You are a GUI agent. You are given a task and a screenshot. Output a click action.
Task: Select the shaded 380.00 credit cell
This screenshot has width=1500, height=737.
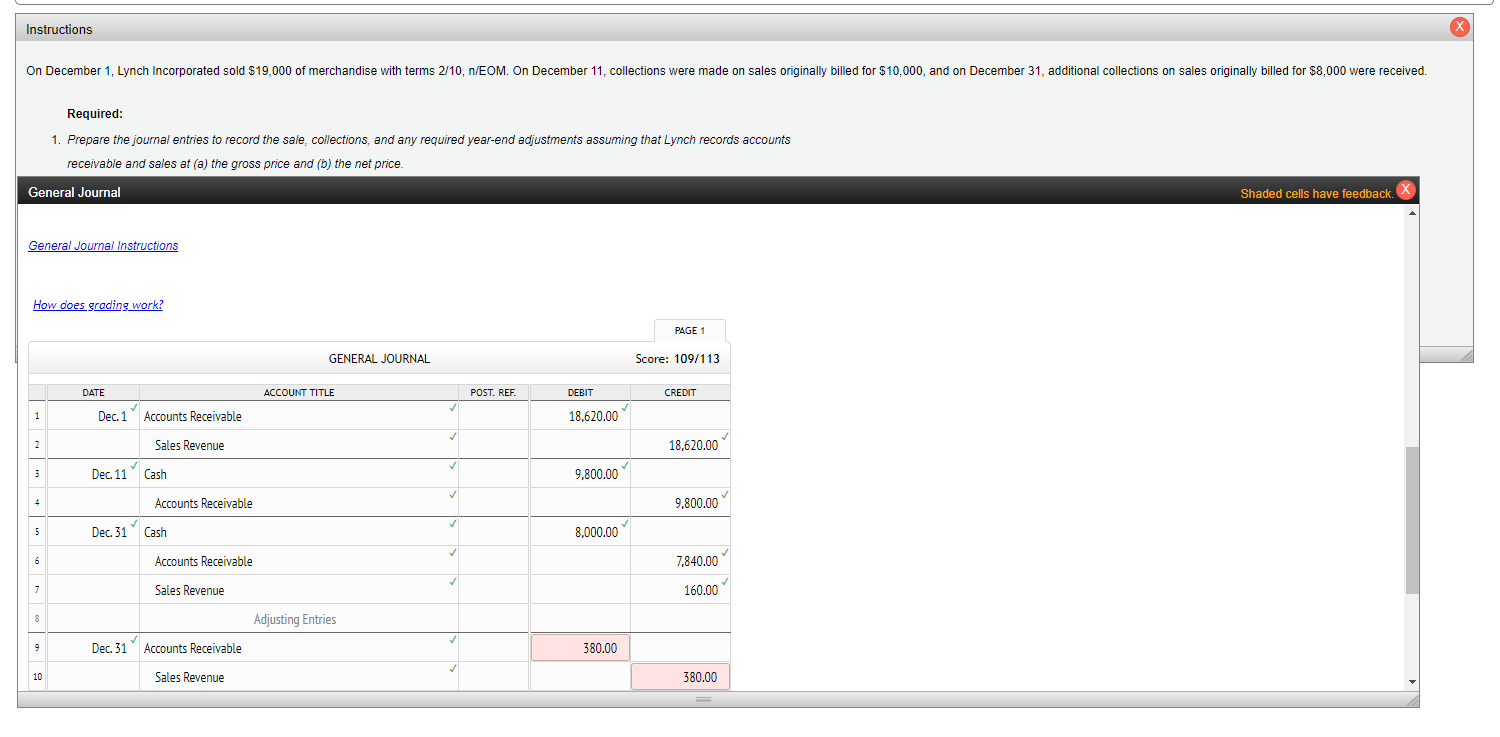click(680, 676)
